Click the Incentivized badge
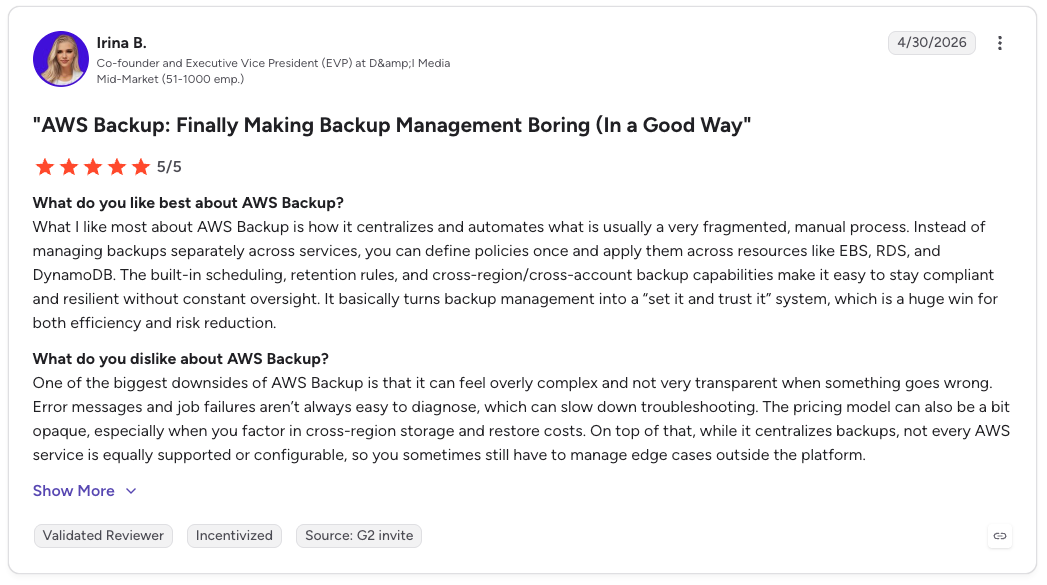 coord(234,536)
